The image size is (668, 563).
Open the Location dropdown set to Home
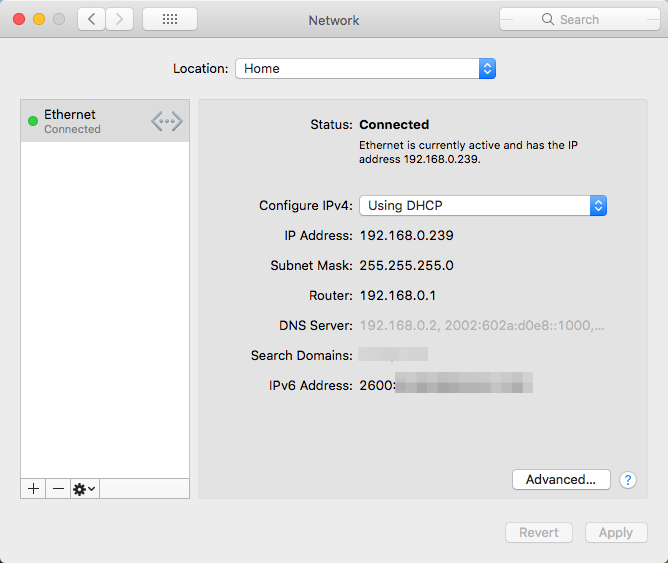pos(365,69)
